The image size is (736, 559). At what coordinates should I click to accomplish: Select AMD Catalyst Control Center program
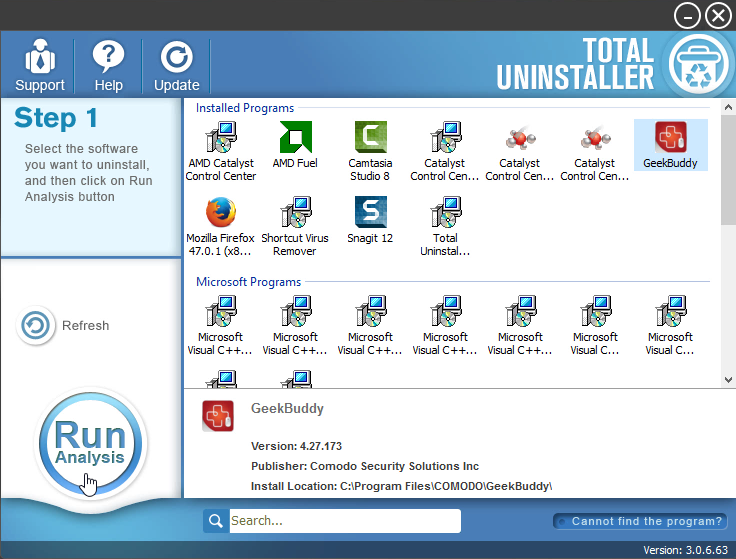pyautogui.click(x=221, y=151)
